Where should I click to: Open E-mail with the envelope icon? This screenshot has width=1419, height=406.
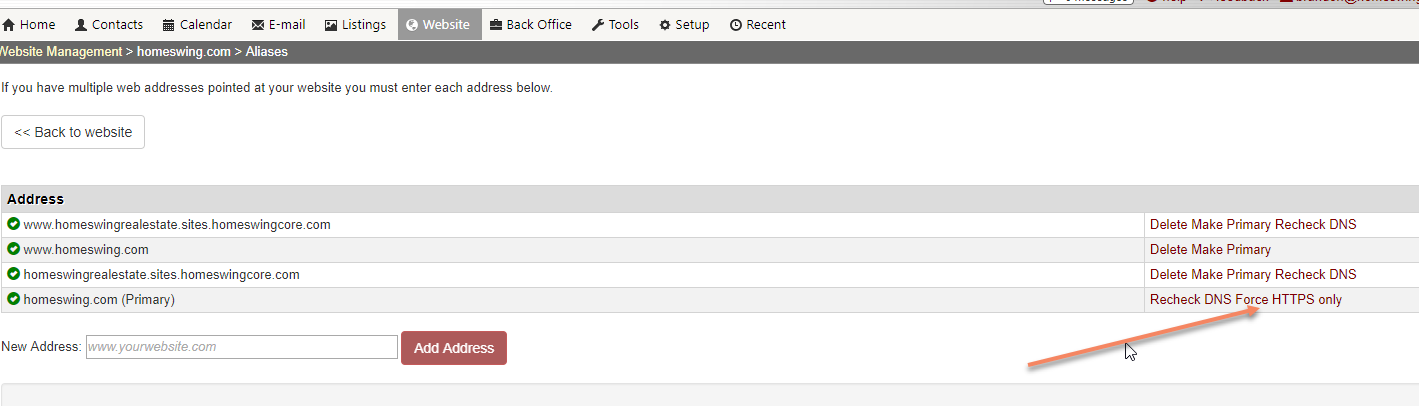(279, 25)
